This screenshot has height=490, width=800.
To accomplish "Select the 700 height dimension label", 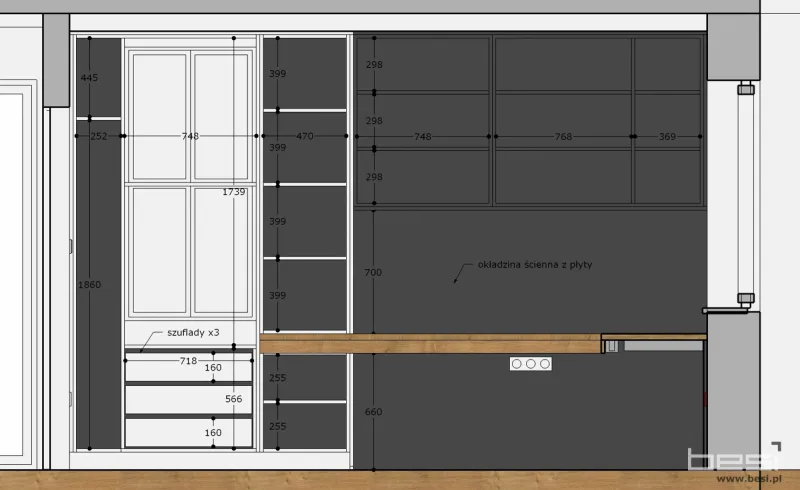I will (x=373, y=273).
